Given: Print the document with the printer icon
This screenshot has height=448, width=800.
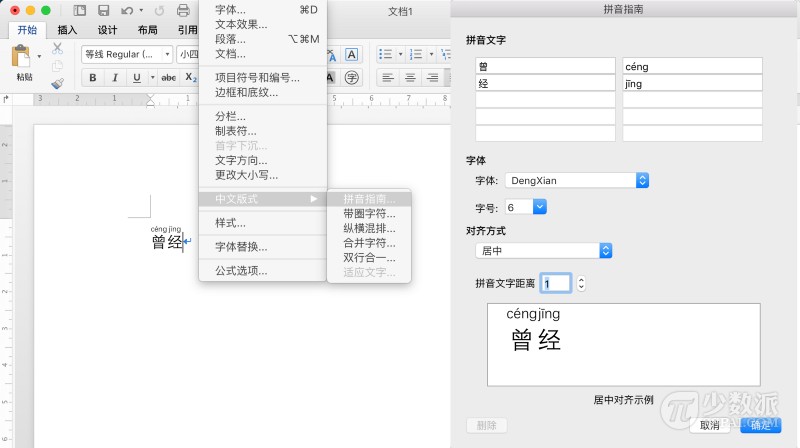Looking at the screenshot, I should (183, 10).
